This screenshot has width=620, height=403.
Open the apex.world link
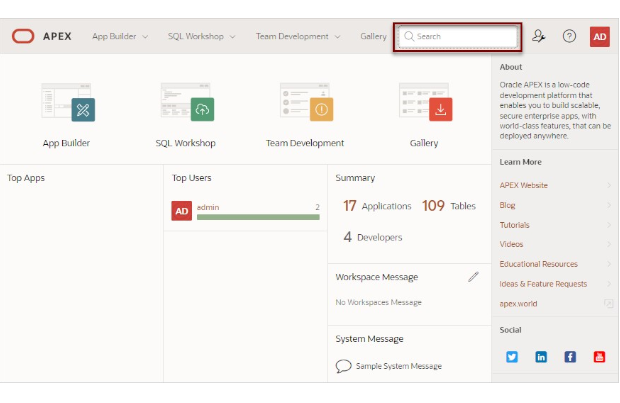tap(518, 304)
